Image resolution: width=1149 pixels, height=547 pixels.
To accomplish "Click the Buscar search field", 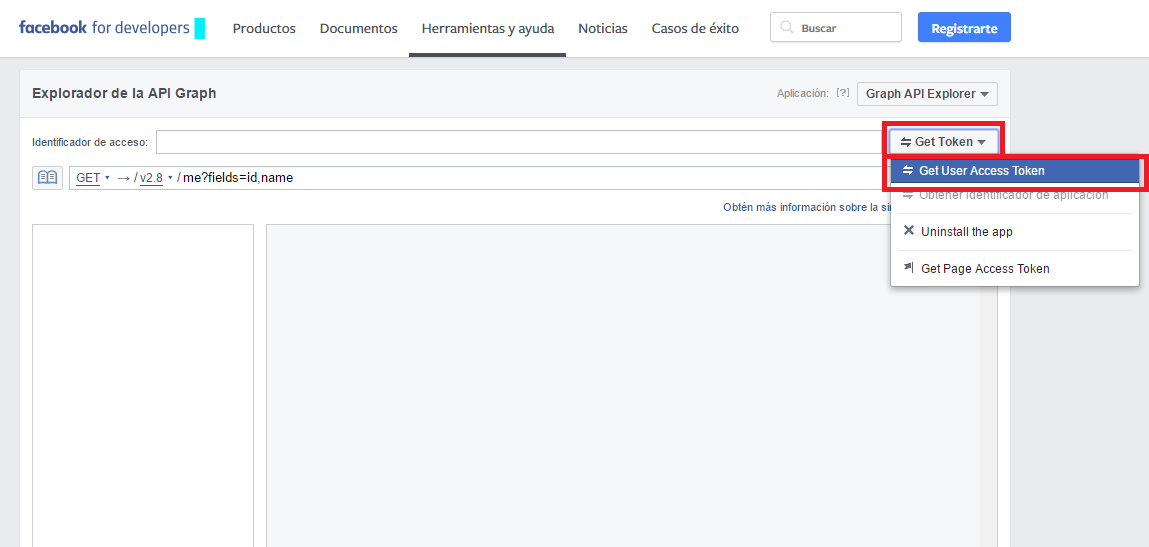I will 836,28.
